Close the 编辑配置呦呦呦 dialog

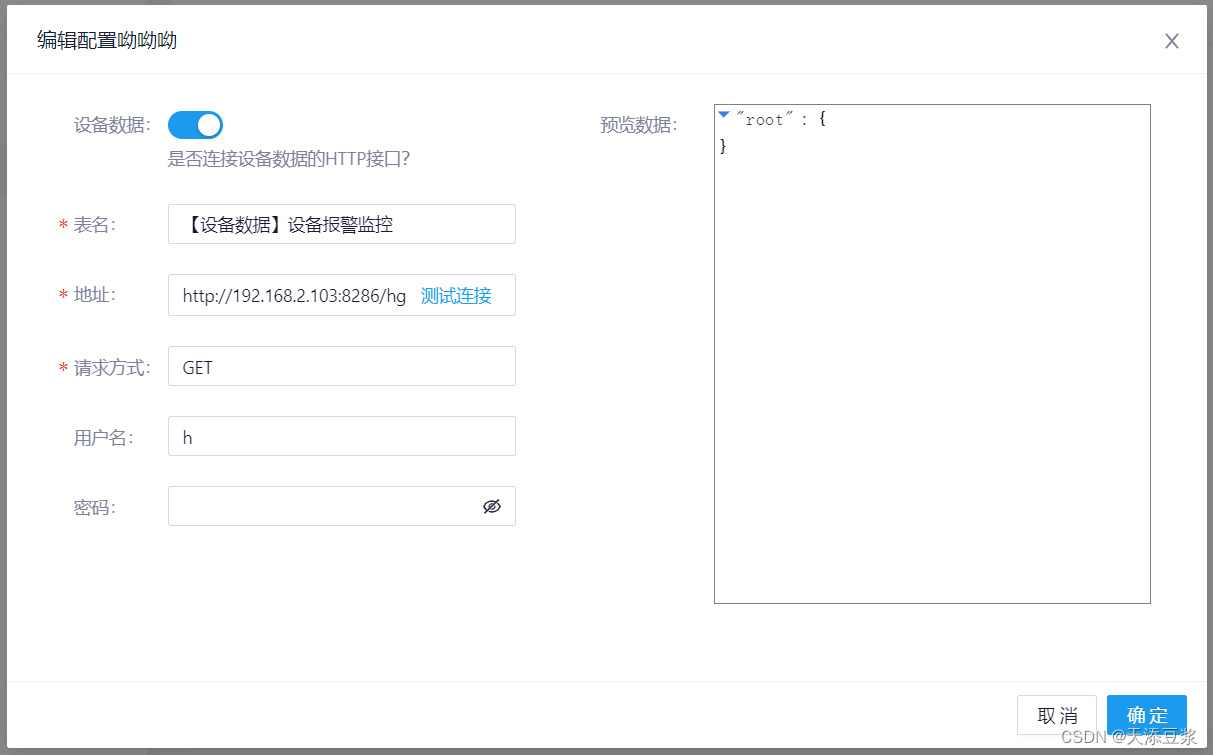pyautogui.click(x=1171, y=41)
